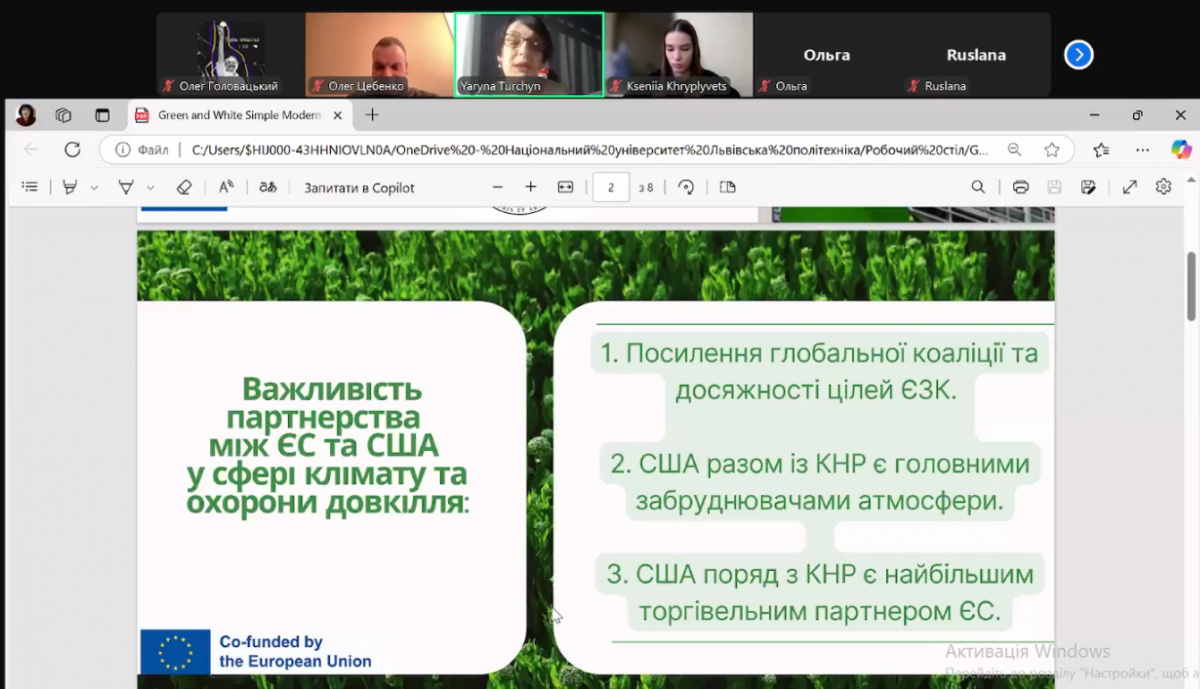The width and height of the screenshot is (1200, 689).
Task: Select the Draw pen tool
Action: tap(125, 186)
